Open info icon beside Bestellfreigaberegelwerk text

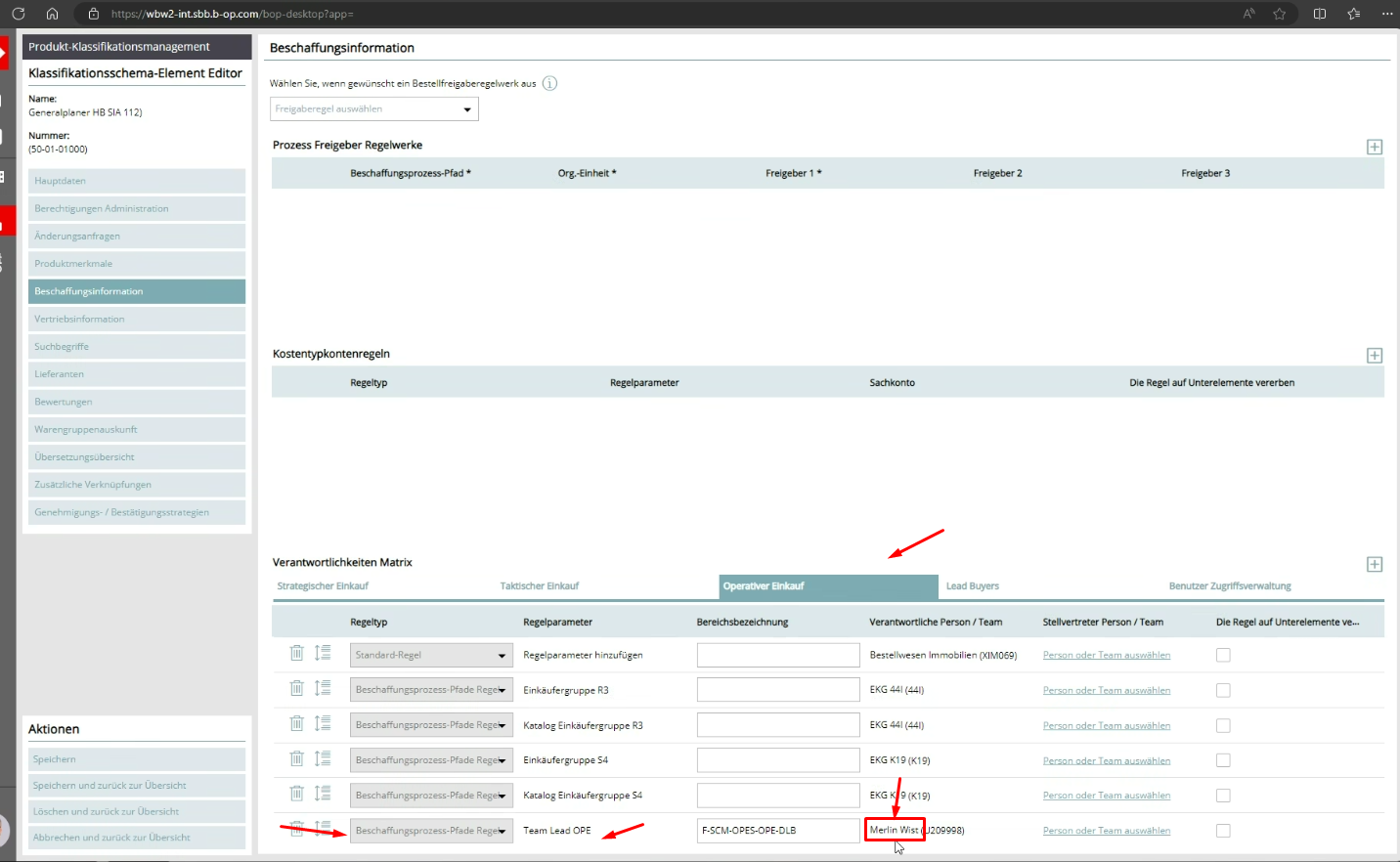(549, 83)
